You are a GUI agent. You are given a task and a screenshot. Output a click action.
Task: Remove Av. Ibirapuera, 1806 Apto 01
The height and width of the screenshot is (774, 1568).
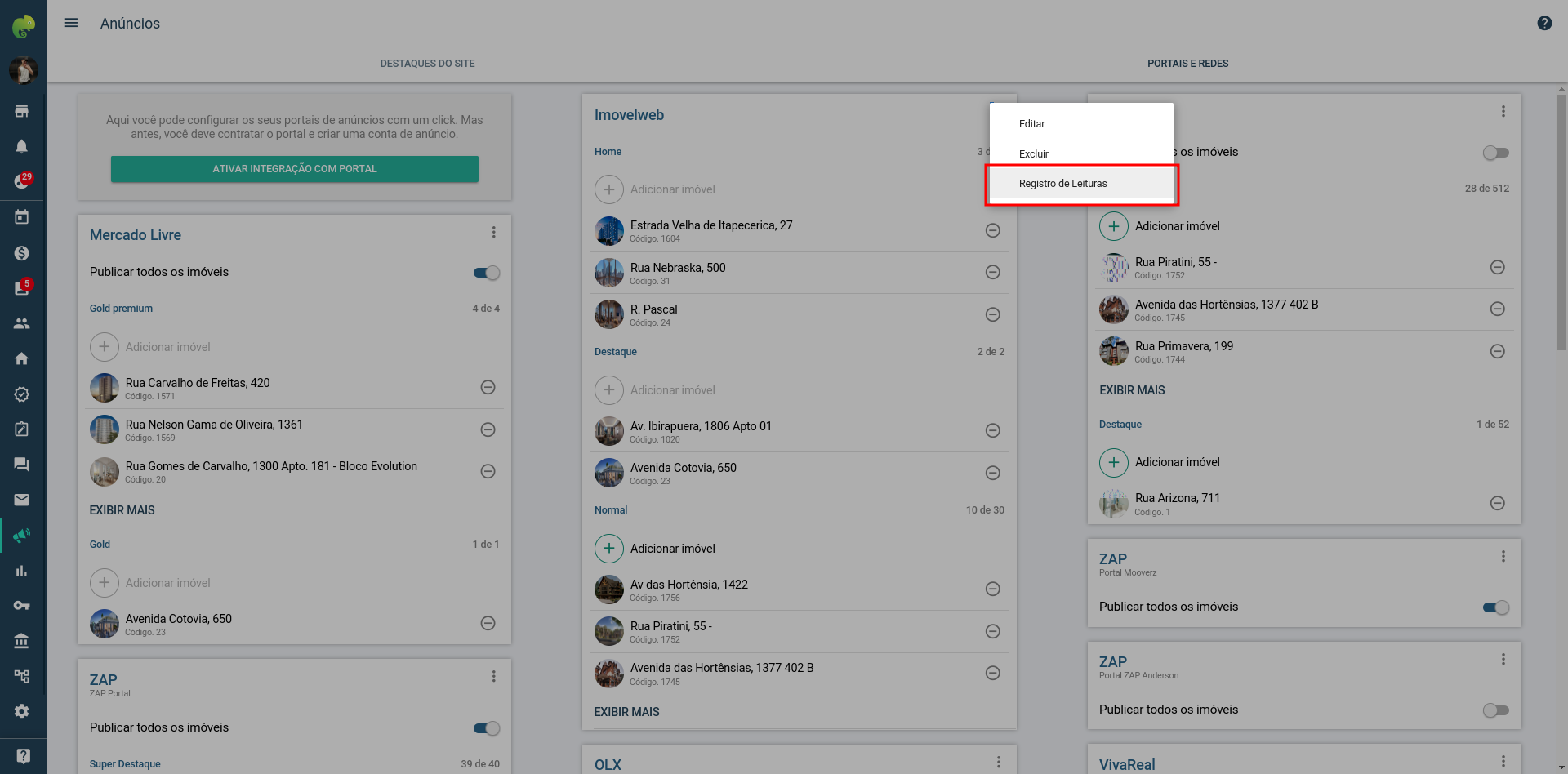[x=992, y=430]
